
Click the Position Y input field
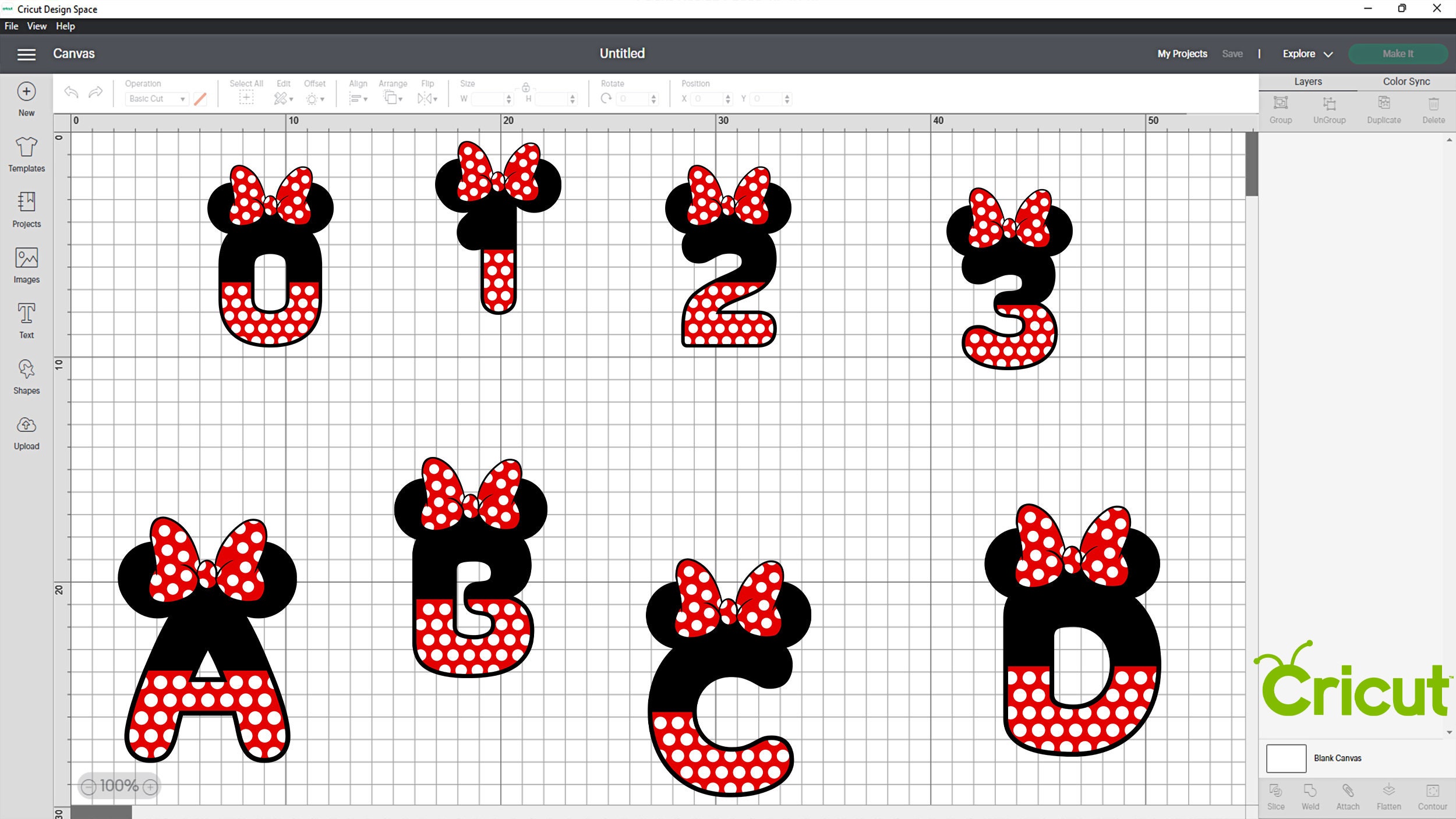pyautogui.click(x=766, y=99)
